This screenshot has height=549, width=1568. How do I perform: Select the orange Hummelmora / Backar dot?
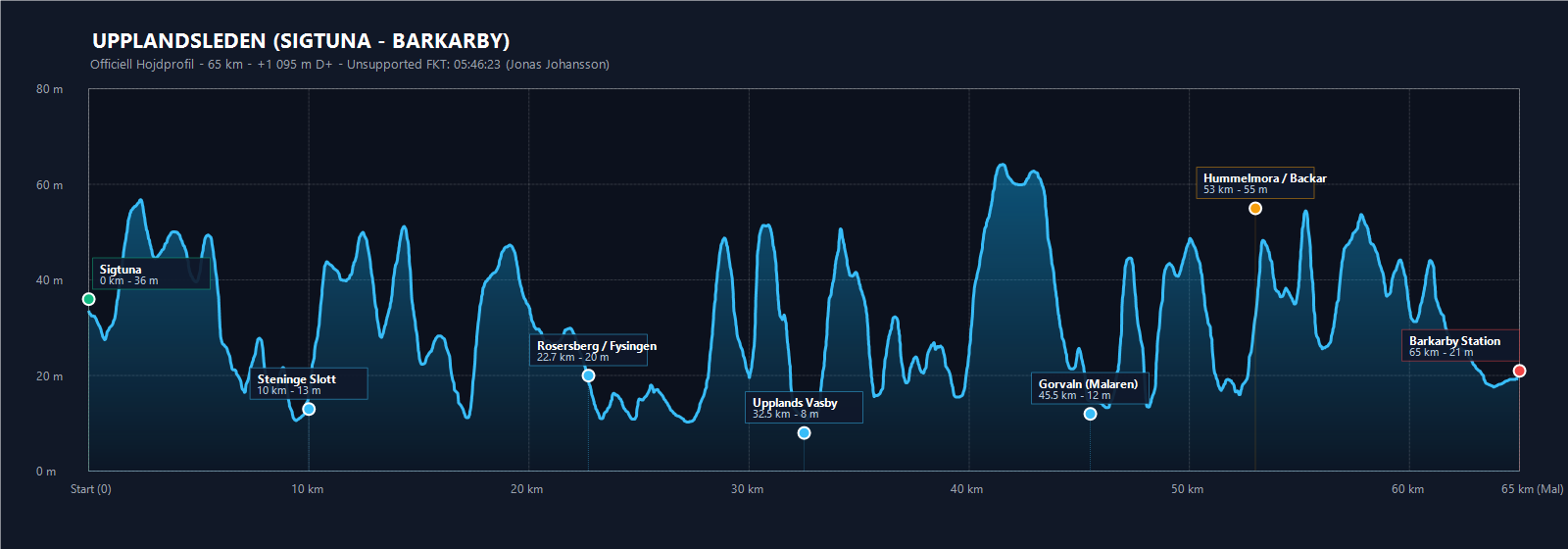(1255, 208)
